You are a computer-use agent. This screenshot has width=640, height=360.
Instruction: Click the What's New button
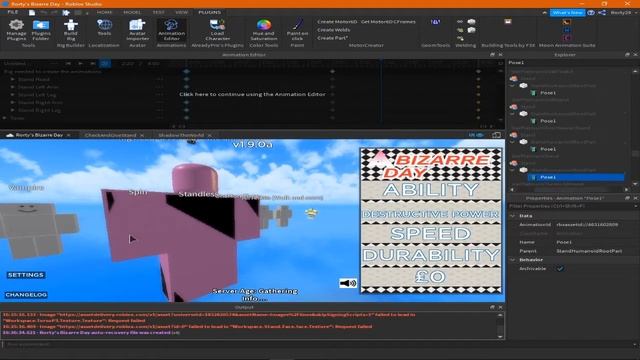coord(567,13)
